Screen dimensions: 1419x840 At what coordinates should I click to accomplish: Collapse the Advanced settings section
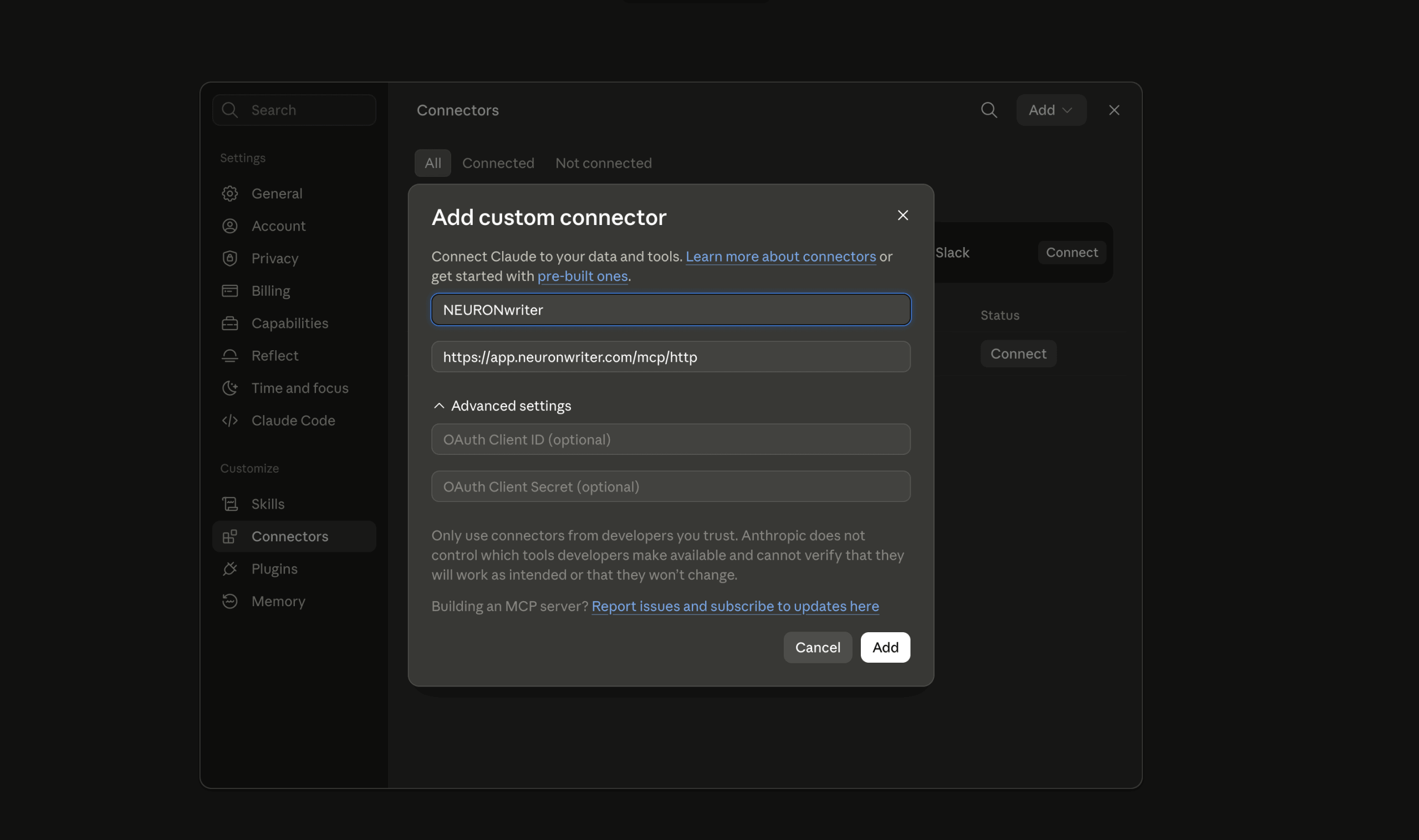coord(502,406)
